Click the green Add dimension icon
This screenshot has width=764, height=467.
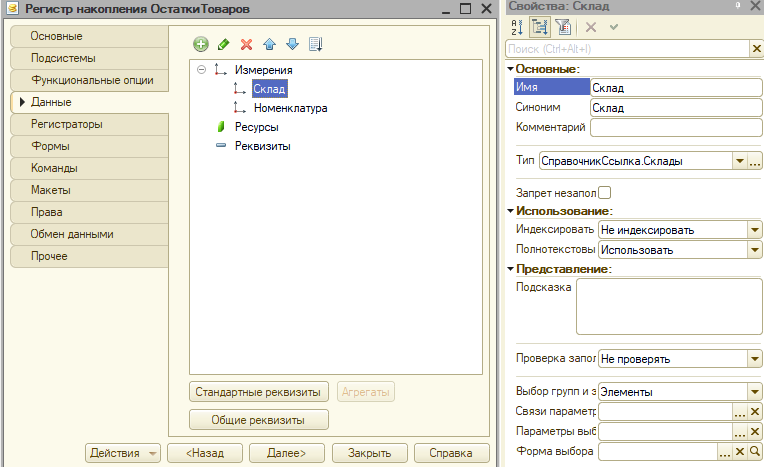(x=201, y=44)
